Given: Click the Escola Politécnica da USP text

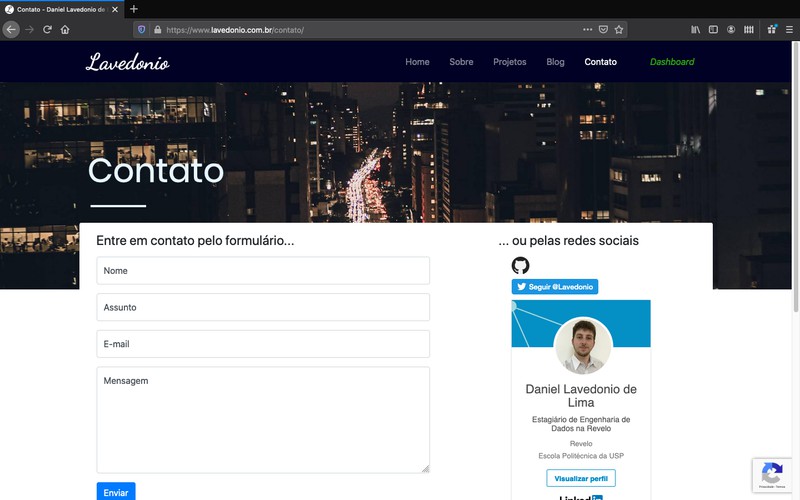Looking at the screenshot, I should pos(581,456).
